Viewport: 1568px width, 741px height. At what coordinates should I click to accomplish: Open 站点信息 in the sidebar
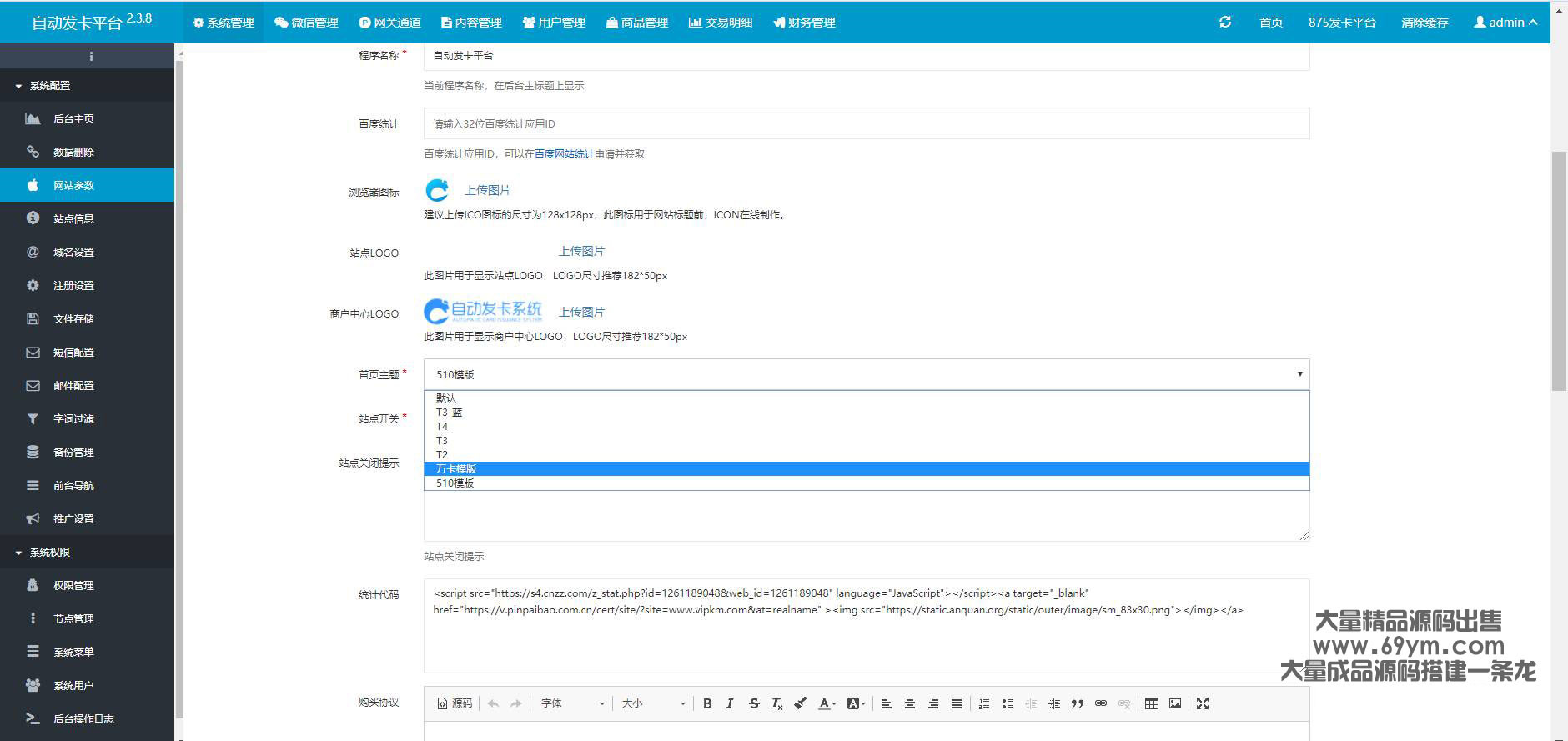click(87, 218)
